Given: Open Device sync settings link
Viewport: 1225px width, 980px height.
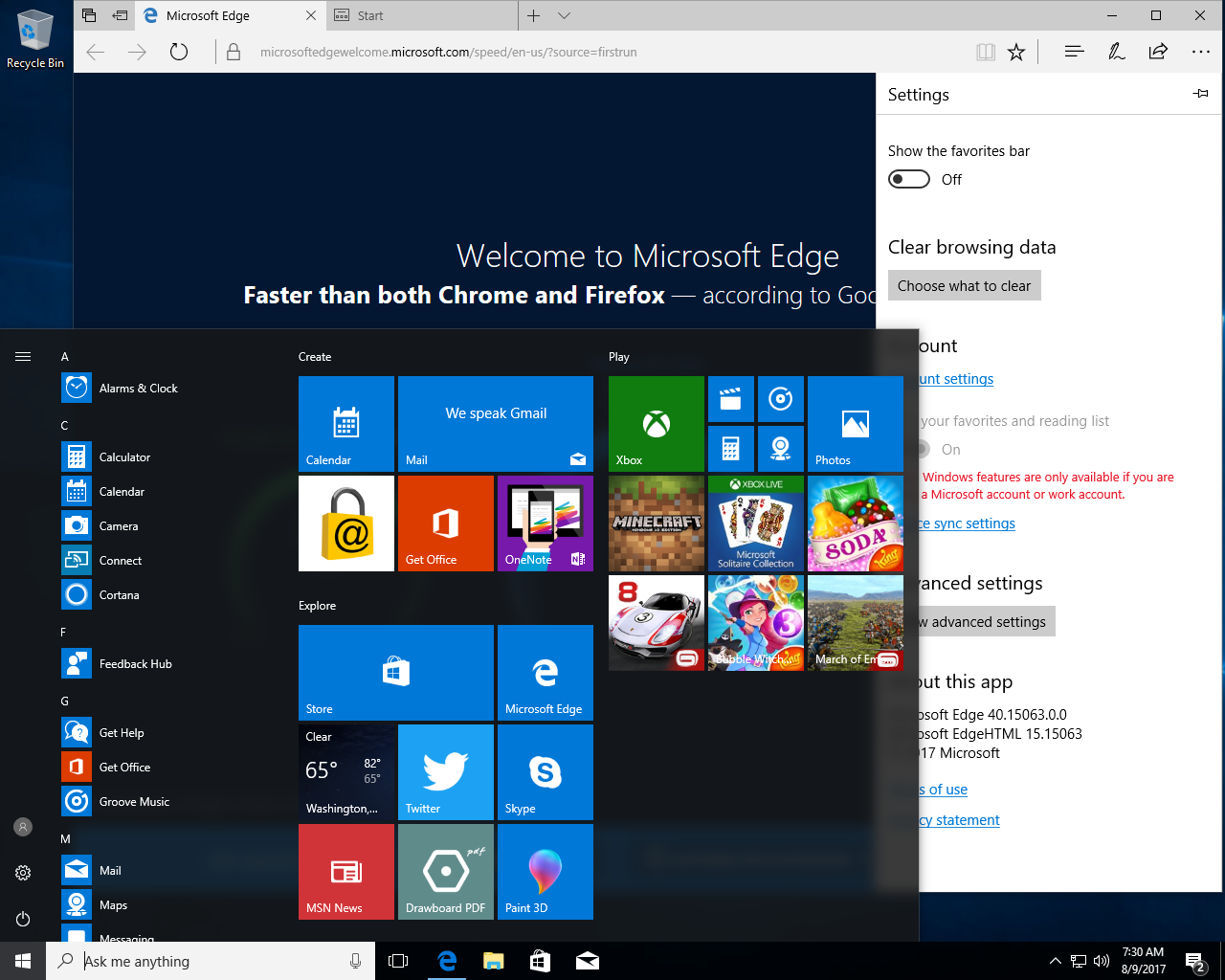Looking at the screenshot, I should click(967, 523).
